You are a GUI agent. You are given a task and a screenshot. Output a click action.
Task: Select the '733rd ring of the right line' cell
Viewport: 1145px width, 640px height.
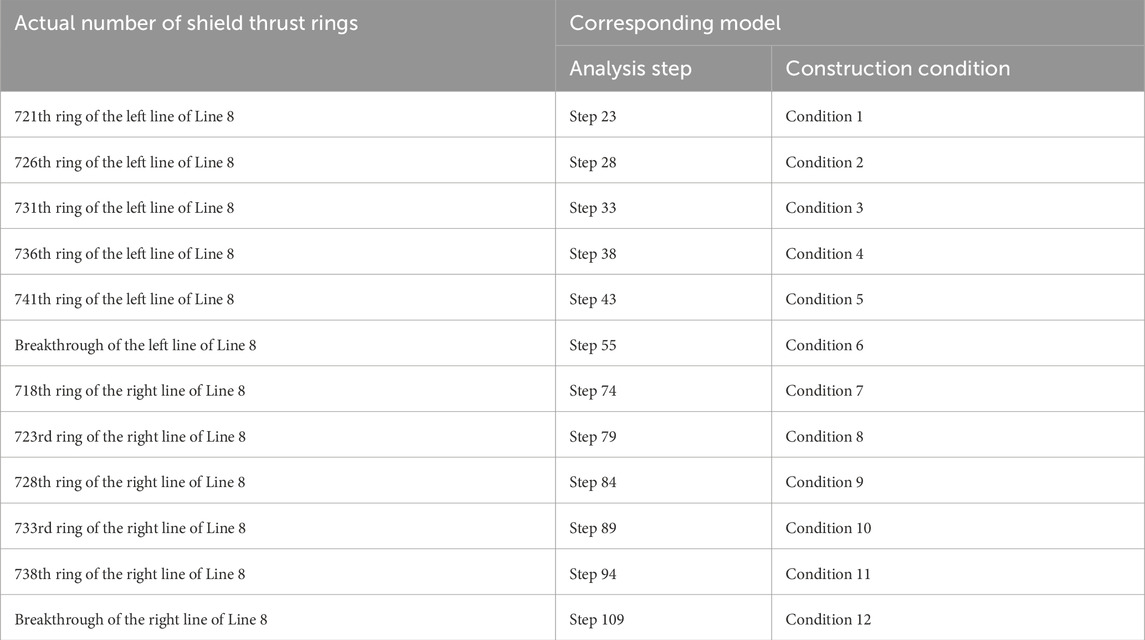[277, 527]
